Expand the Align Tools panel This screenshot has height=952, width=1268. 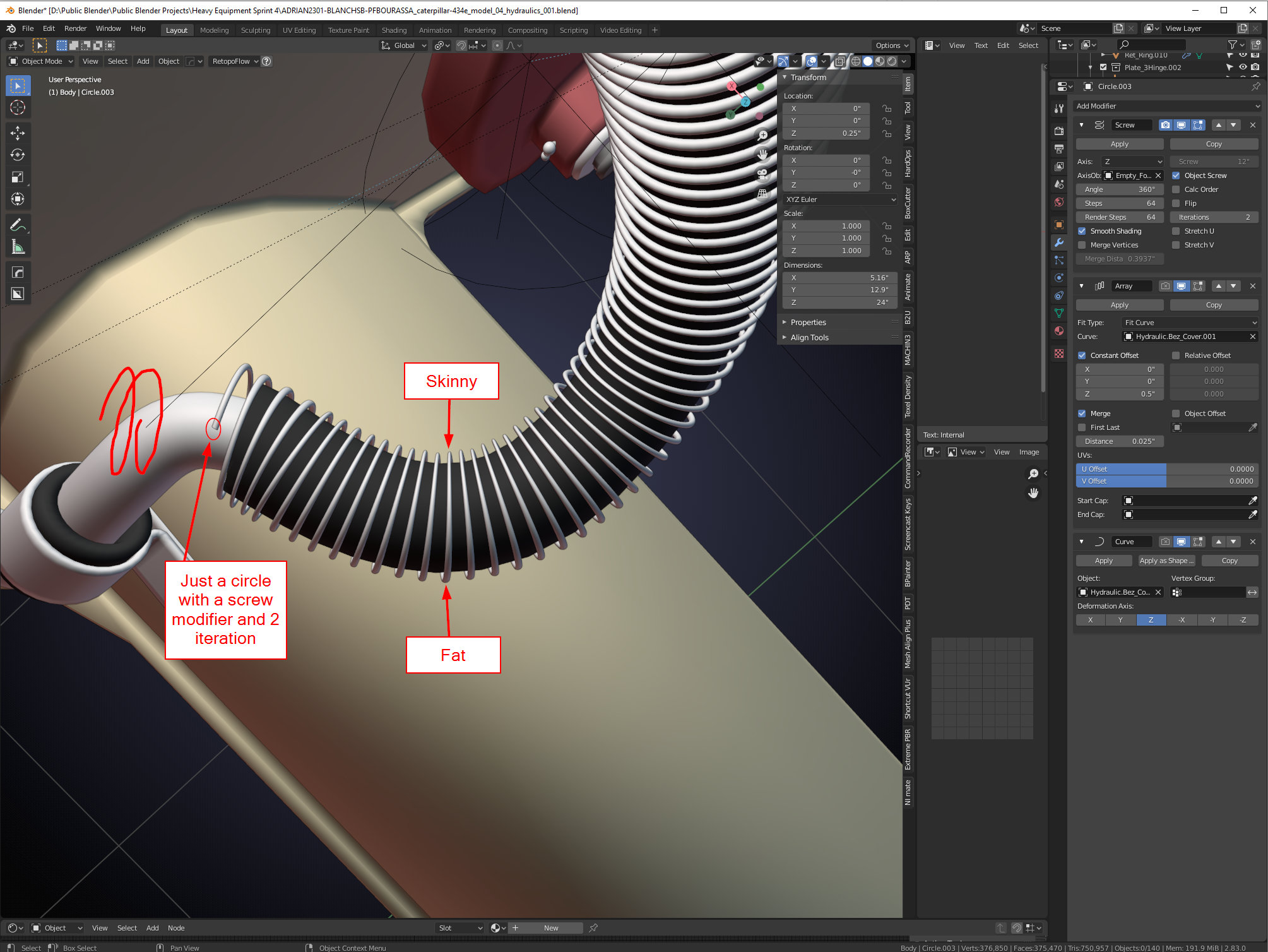tap(809, 338)
